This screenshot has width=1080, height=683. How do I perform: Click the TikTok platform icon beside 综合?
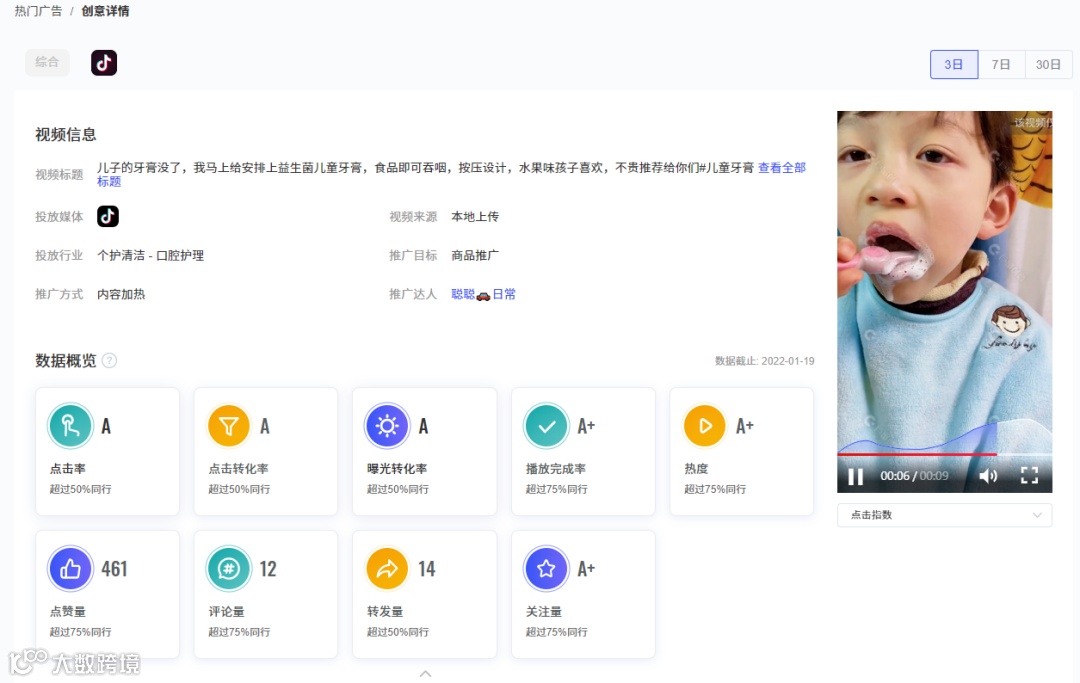[x=104, y=62]
